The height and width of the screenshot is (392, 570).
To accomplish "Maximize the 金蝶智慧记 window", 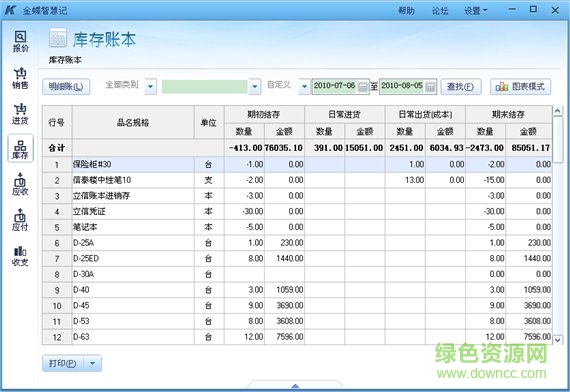I will coord(533,10).
